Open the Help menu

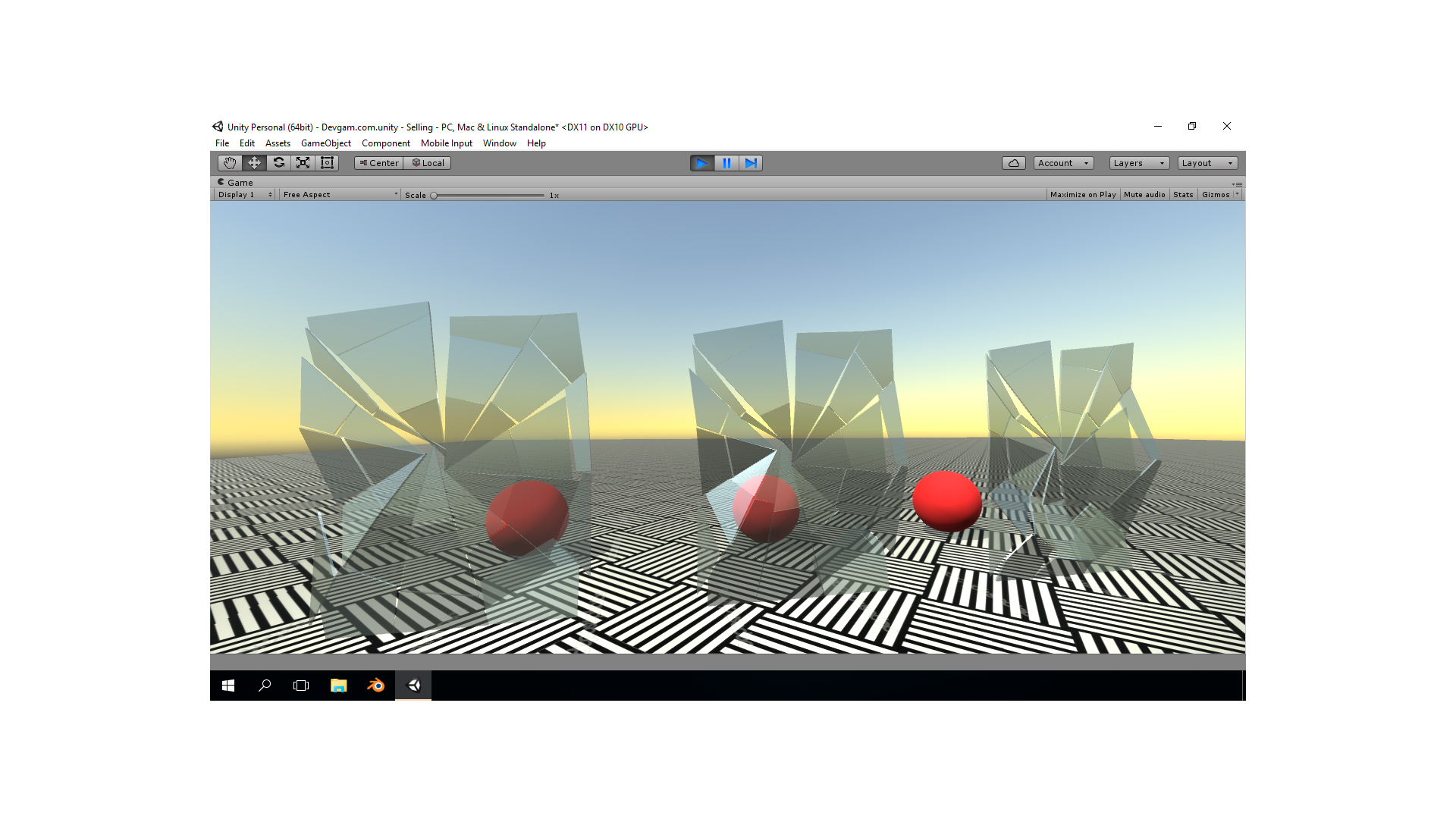(536, 143)
